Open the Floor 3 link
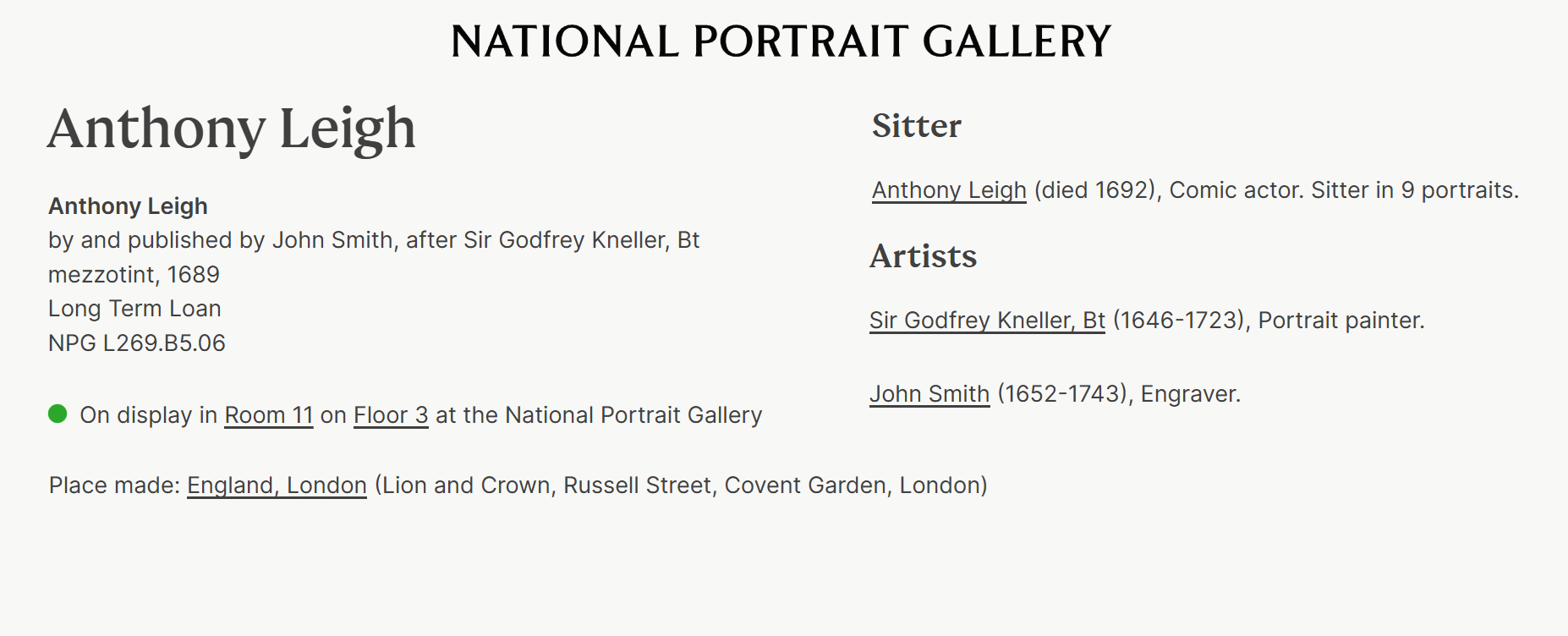This screenshot has height=636, width=1568. 391,415
